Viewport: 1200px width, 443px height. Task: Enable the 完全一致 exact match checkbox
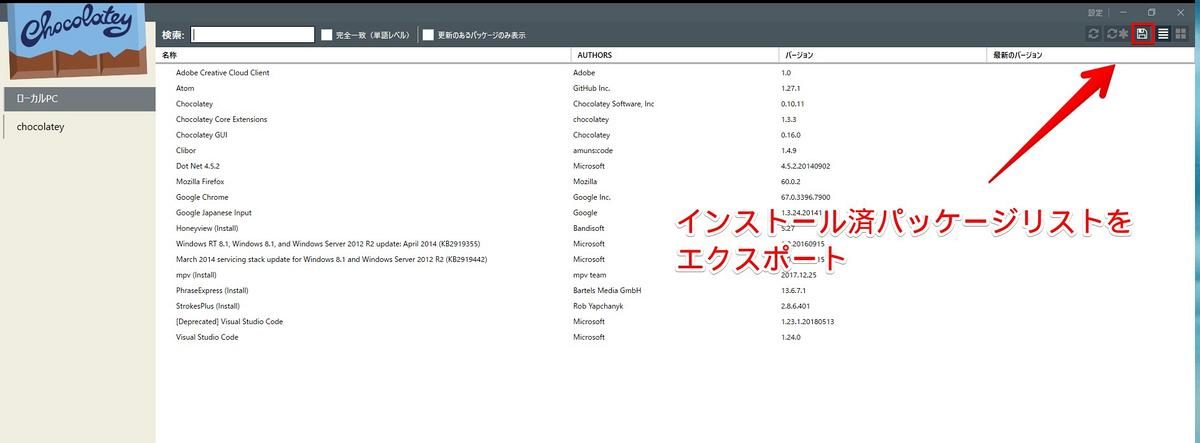327,35
